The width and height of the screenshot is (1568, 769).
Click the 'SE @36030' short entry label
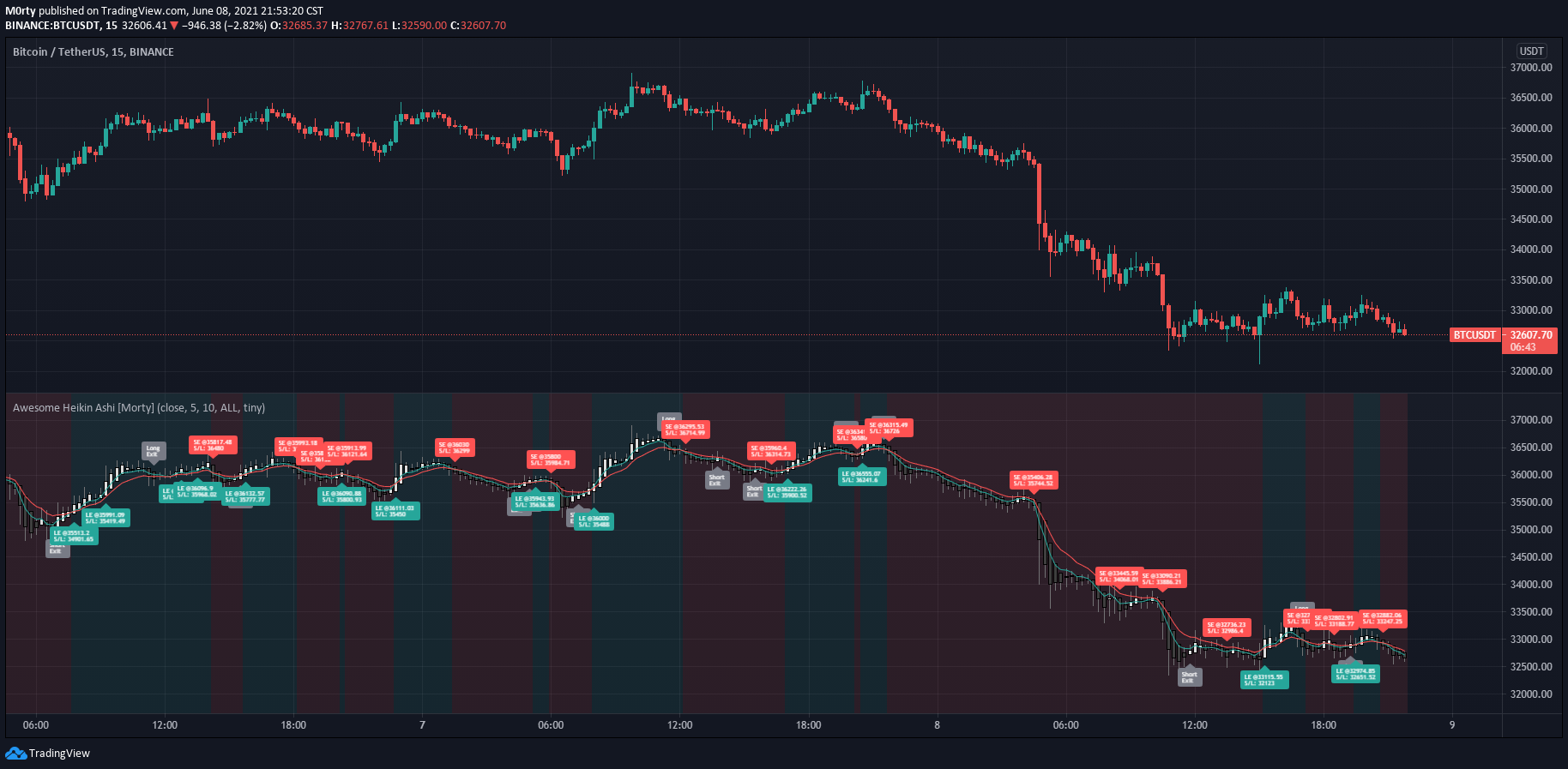point(455,448)
